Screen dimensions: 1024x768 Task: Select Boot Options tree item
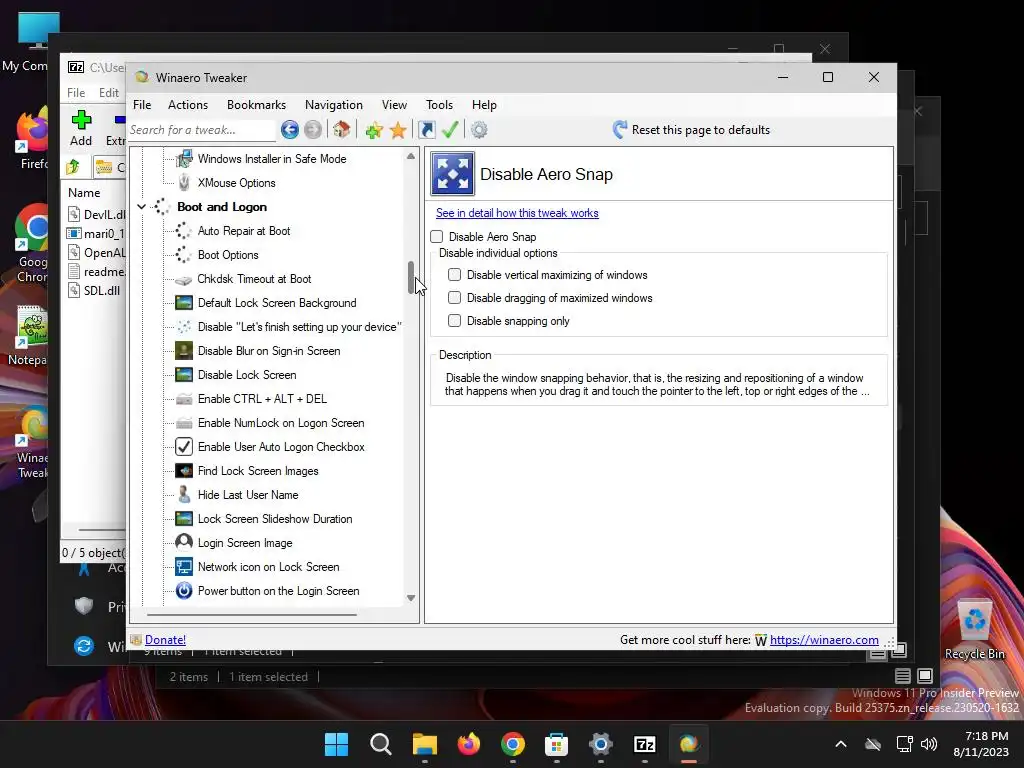[x=228, y=255]
